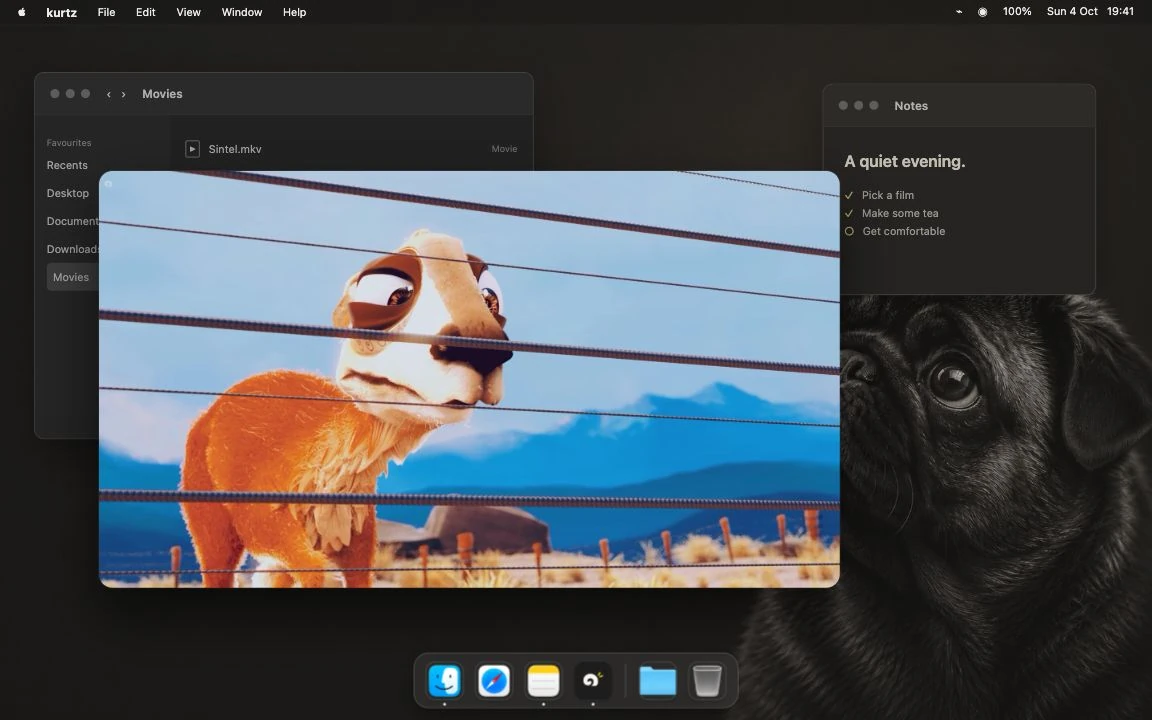Go forward in the Movies Finder window
This screenshot has height=720, width=1152.
pos(123,94)
